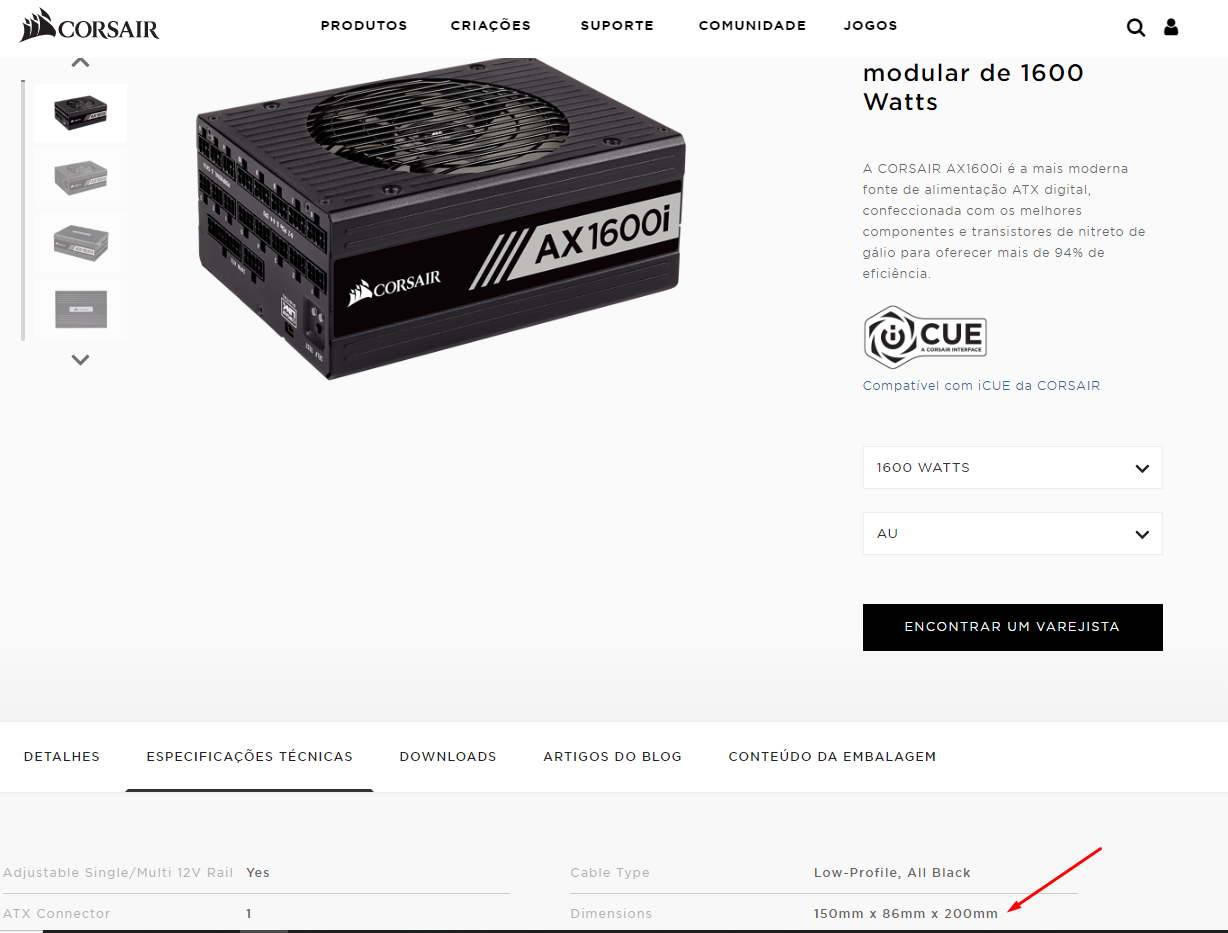Screen dimensions: 1228x933
Task: Open the search magnifier icon
Action: click(1136, 27)
